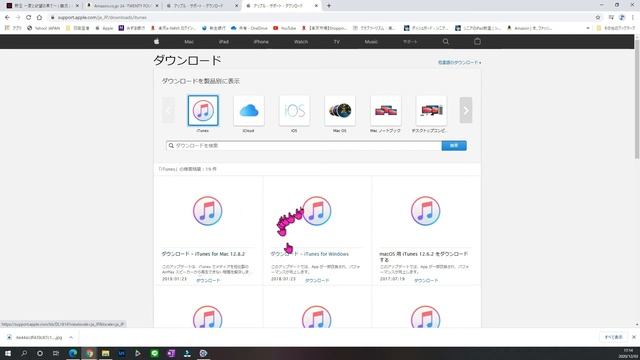Viewport: 640px width, 360px height.
Task: Open the Apple bookmark in bookmarks bar
Action: coord(104,28)
